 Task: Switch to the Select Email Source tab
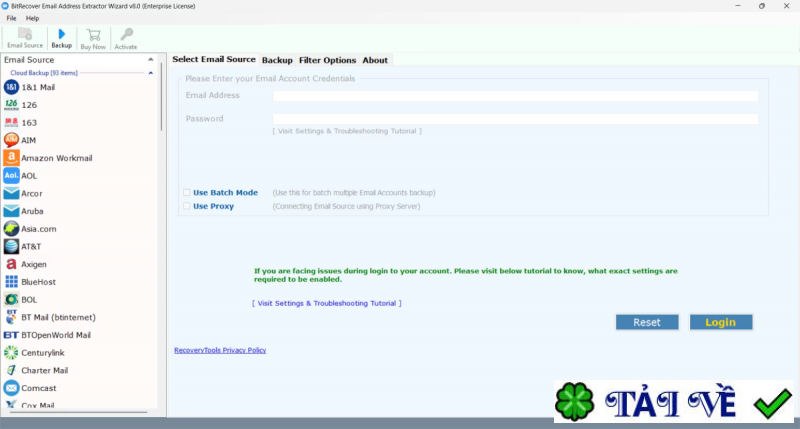(214, 59)
